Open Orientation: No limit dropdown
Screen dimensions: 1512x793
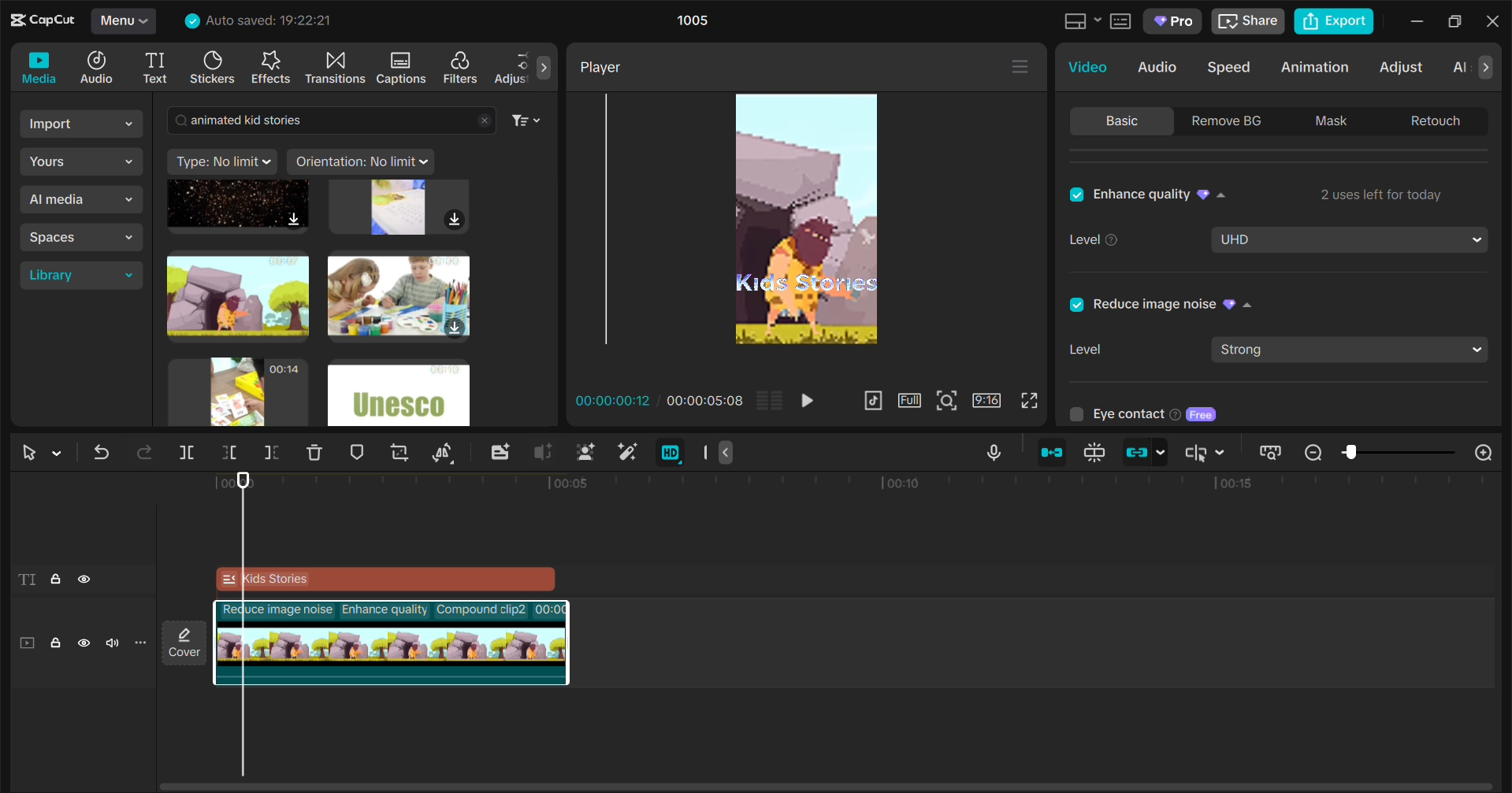361,161
